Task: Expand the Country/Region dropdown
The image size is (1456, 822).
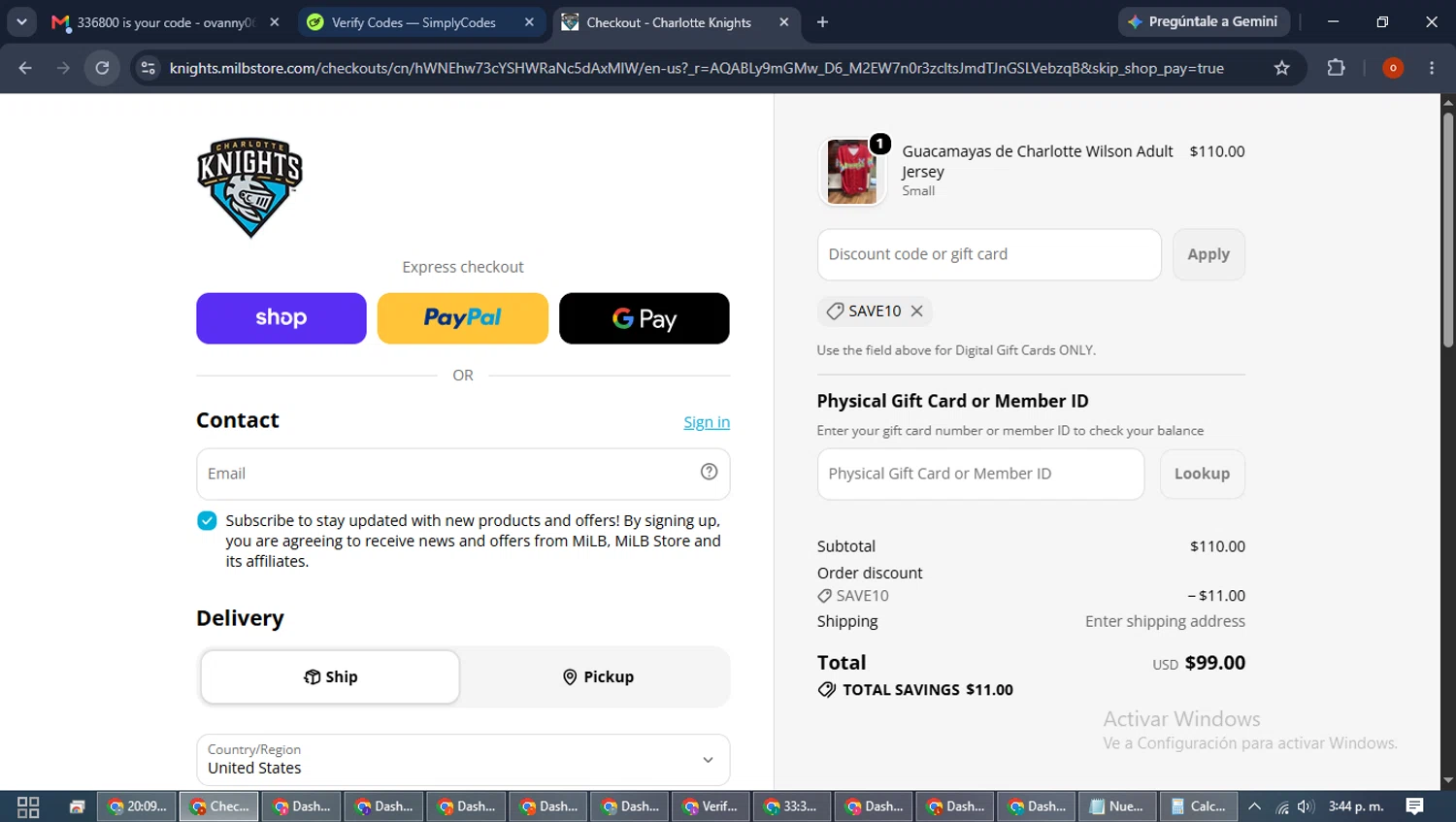Action: click(463, 760)
